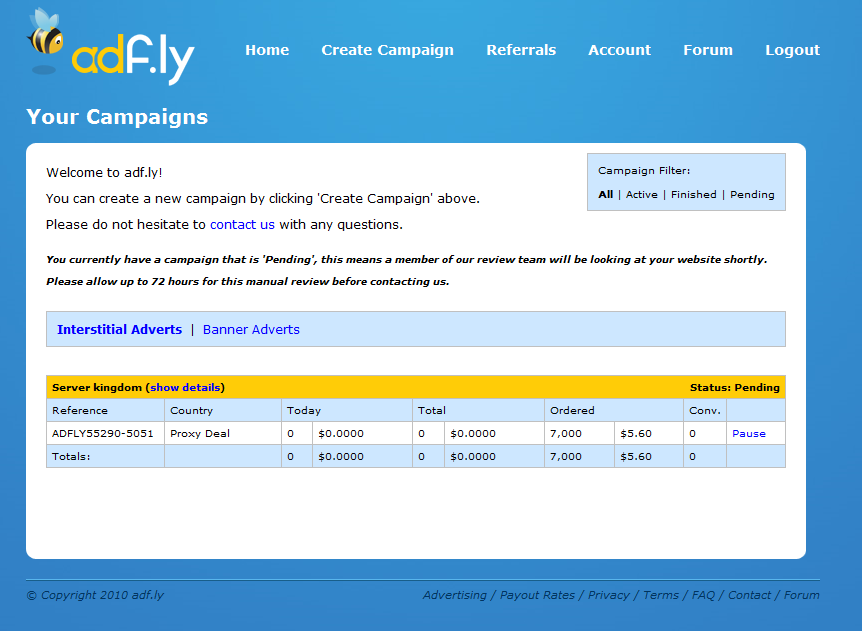Click the 'Totals:' row label

tap(71, 457)
